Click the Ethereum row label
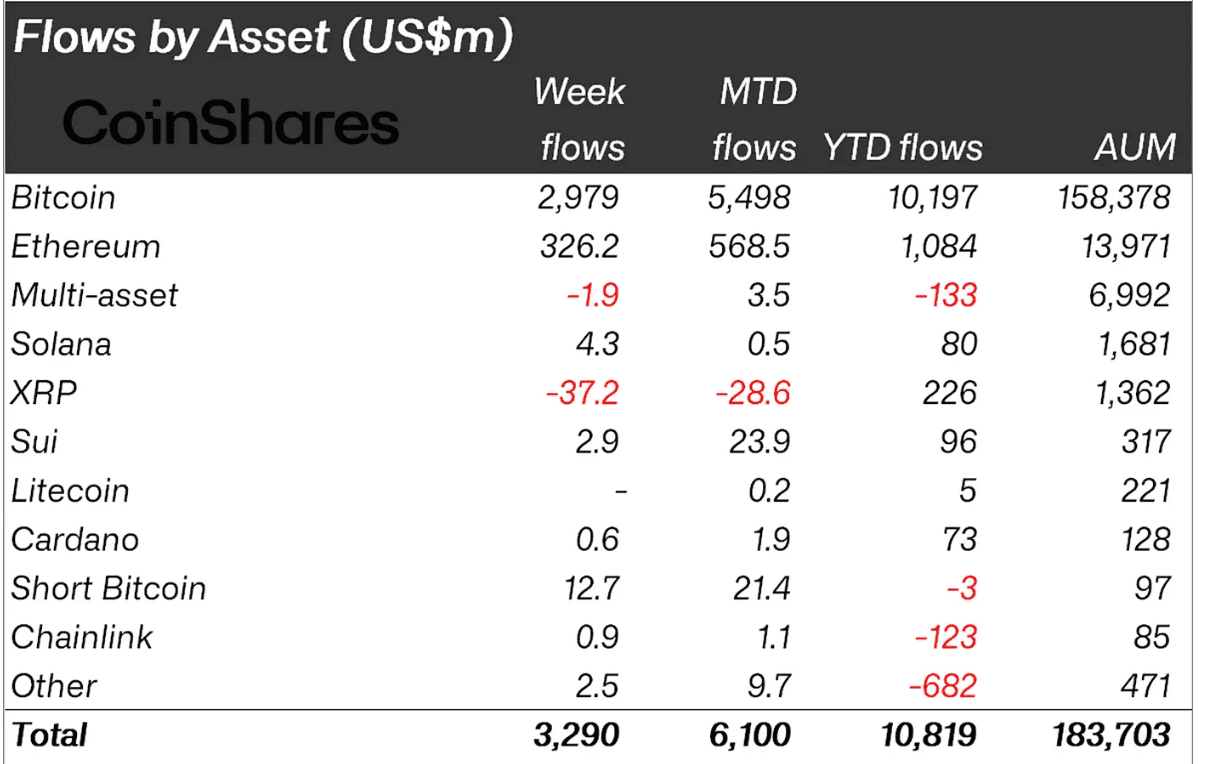 click(x=86, y=247)
